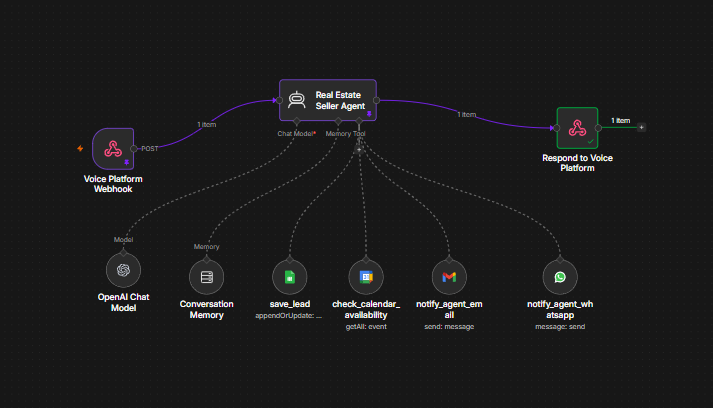Click the 'Real Estate Seller Agent' title text
This screenshot has width=713, height=408.
(340, 100)
